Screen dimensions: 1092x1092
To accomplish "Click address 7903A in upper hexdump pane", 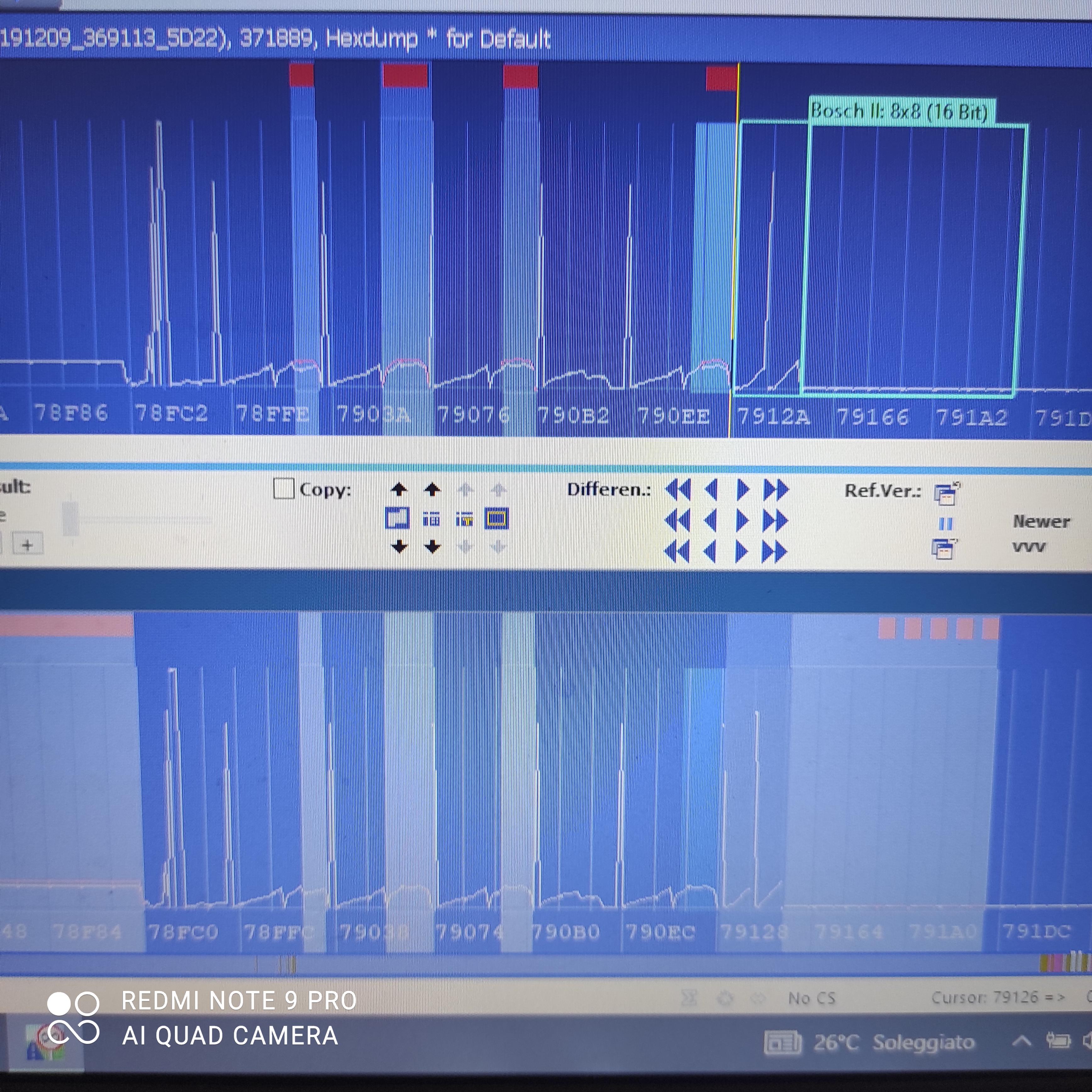I will pyautogui.click(x=373, y=415).
